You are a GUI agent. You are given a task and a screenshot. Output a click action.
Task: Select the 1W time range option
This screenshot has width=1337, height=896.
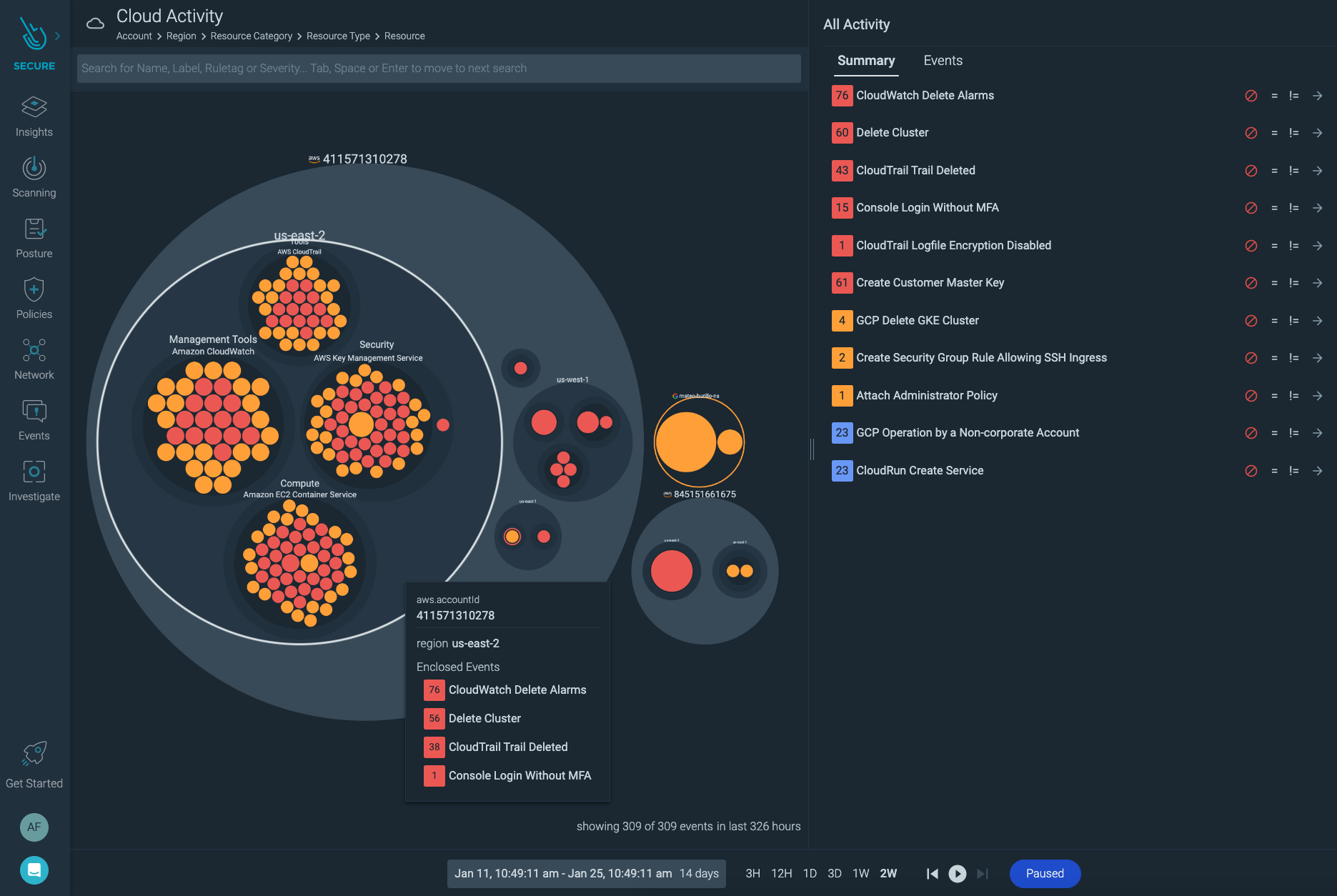[x=861, y=873]
